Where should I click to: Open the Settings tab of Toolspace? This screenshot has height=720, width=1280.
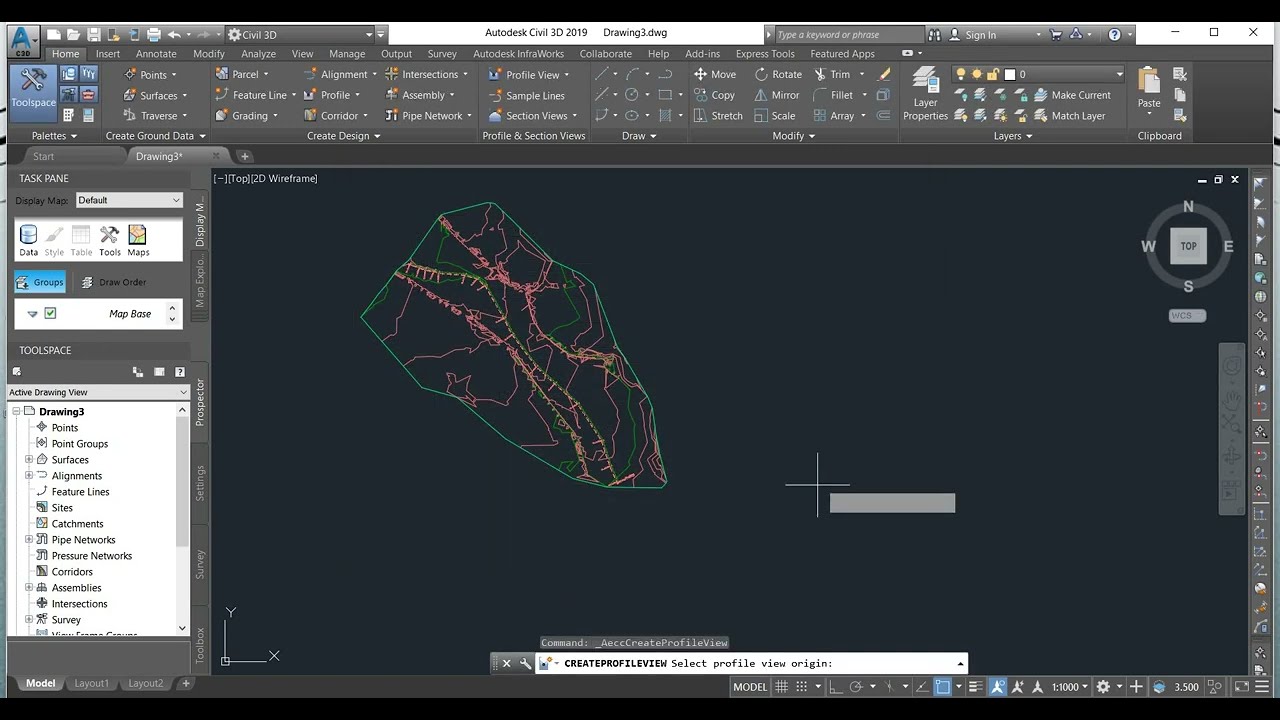coord(200,483)
